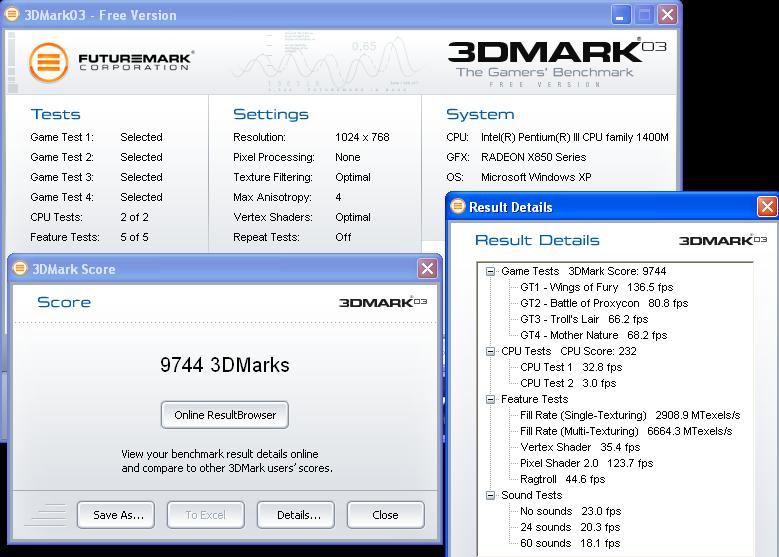Click the Intel Pentium III CPU text

click(x=575, y=137)
